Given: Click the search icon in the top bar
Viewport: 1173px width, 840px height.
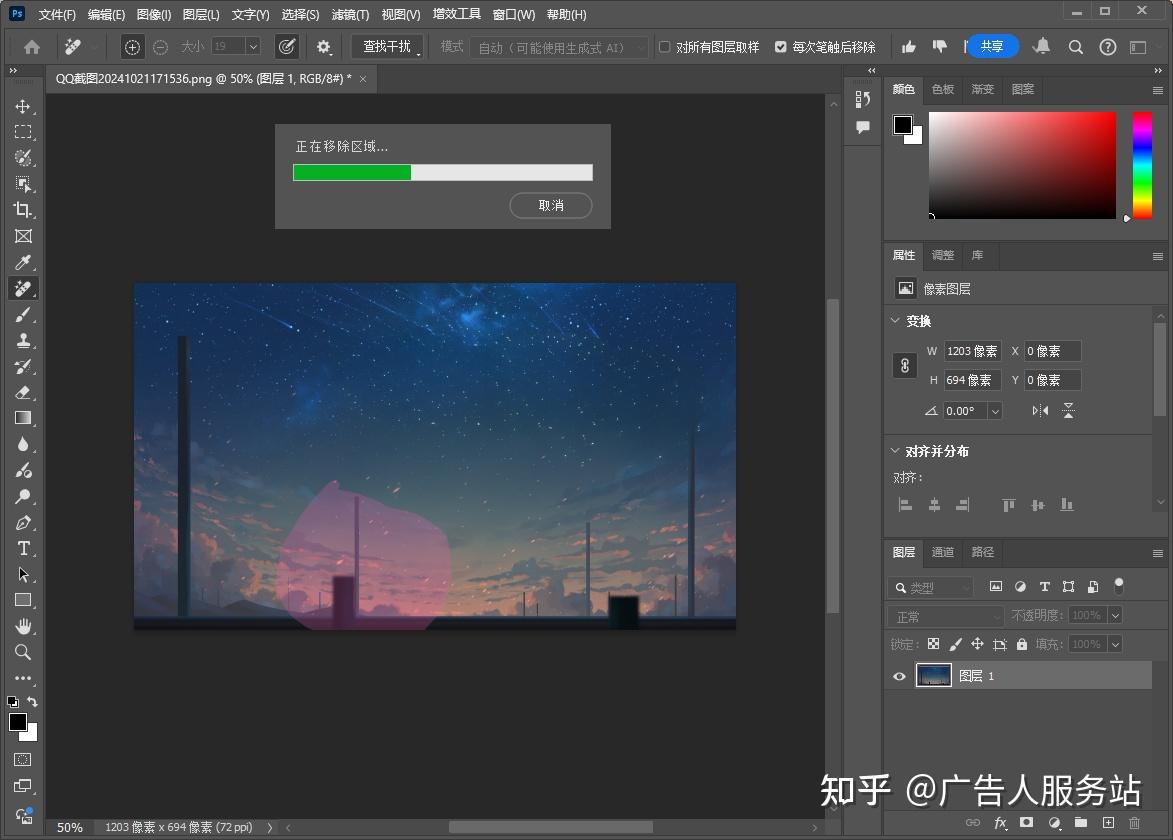Looking at the screenshot, I should [1075, 46].
